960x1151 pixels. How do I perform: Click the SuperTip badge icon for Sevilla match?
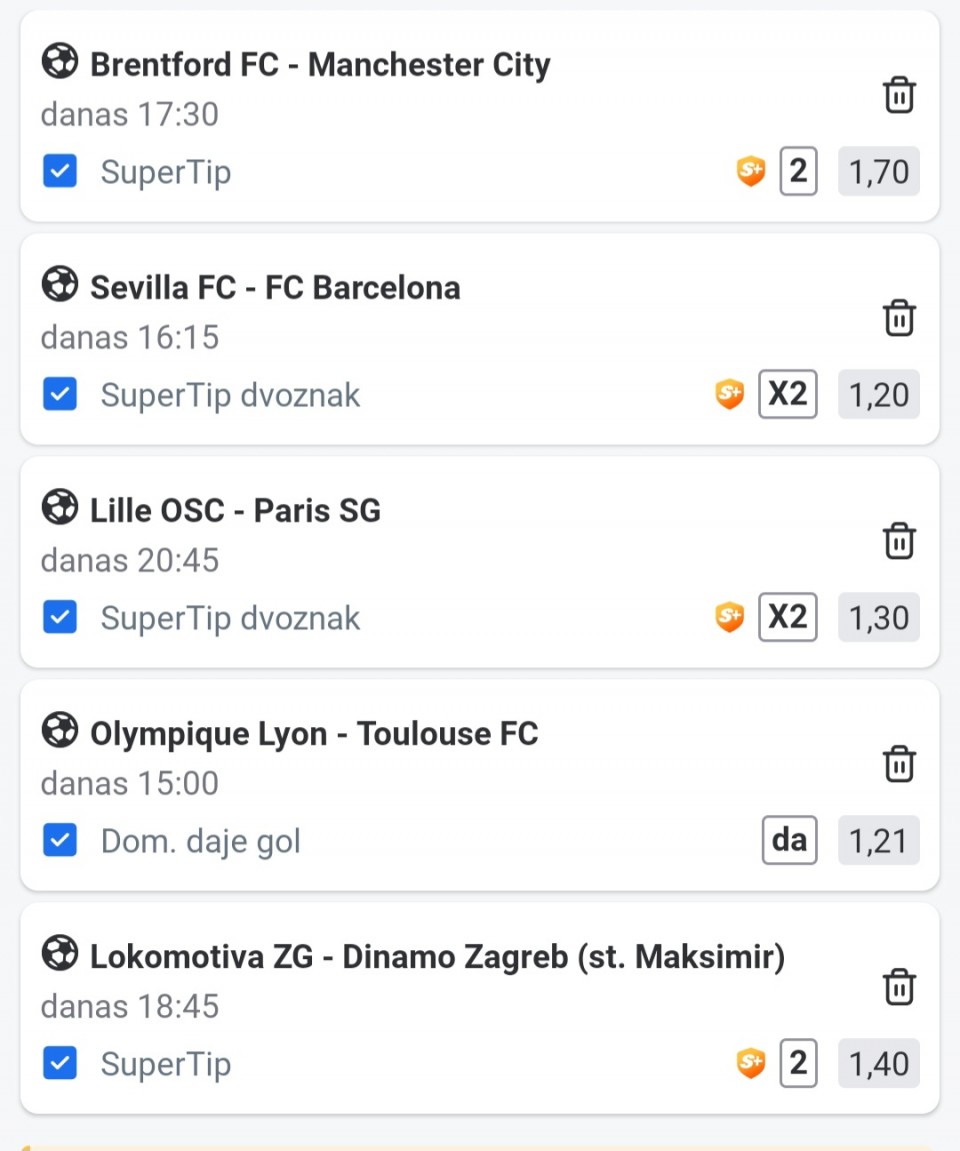(x=730, y=395)
